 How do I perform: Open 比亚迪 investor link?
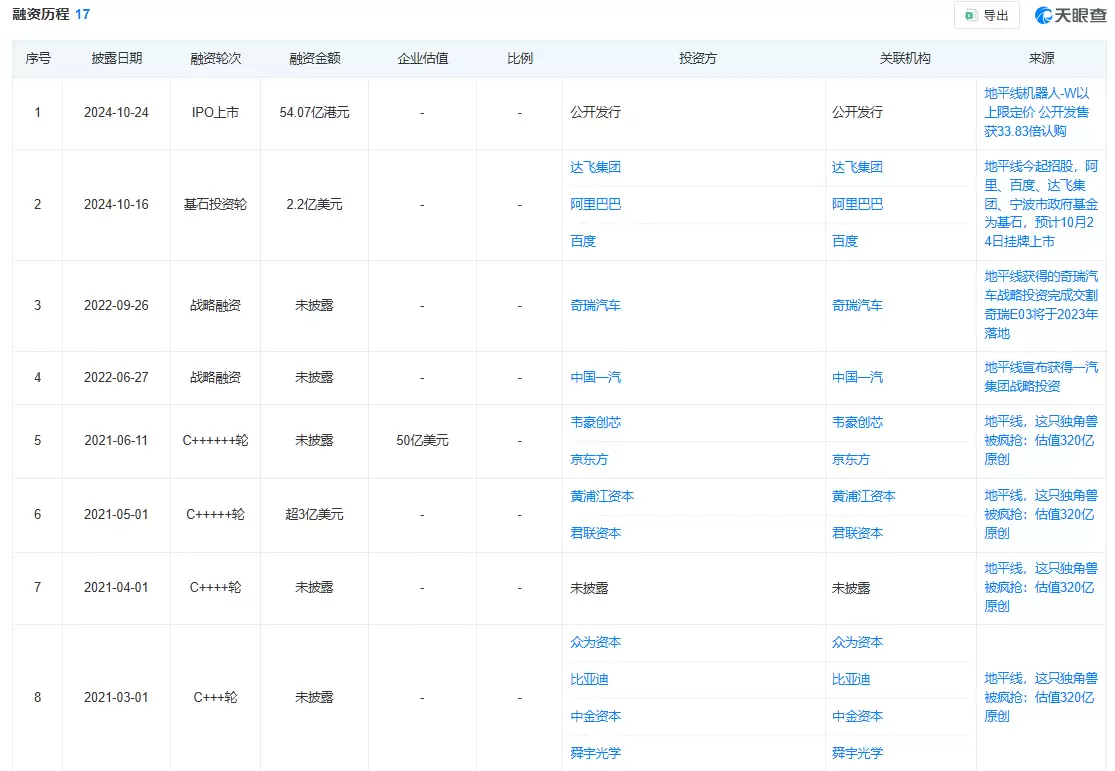tap(589, 679)
